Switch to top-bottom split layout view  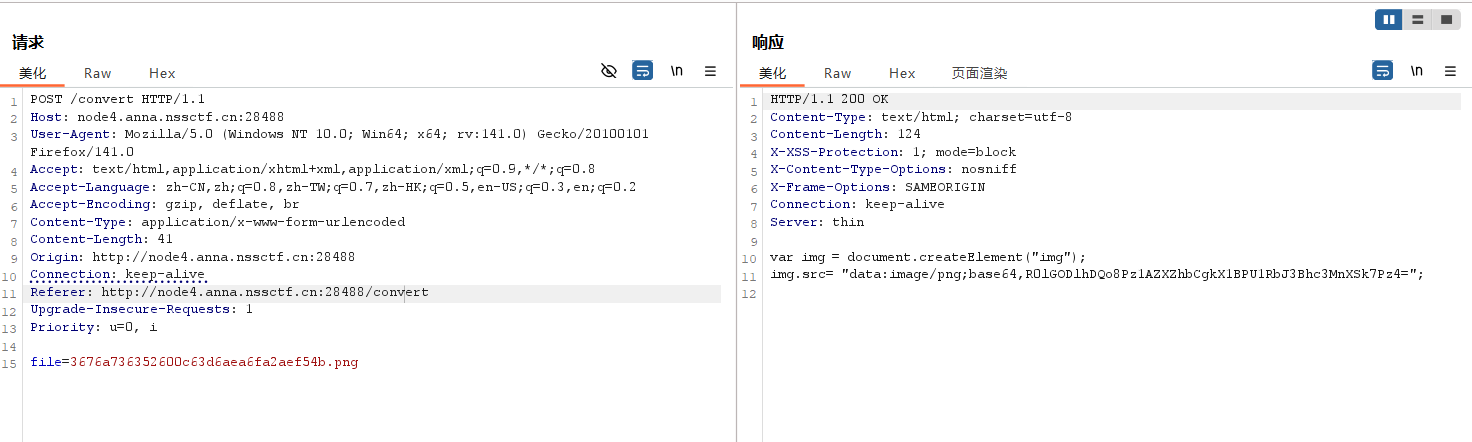point(1417,19)
